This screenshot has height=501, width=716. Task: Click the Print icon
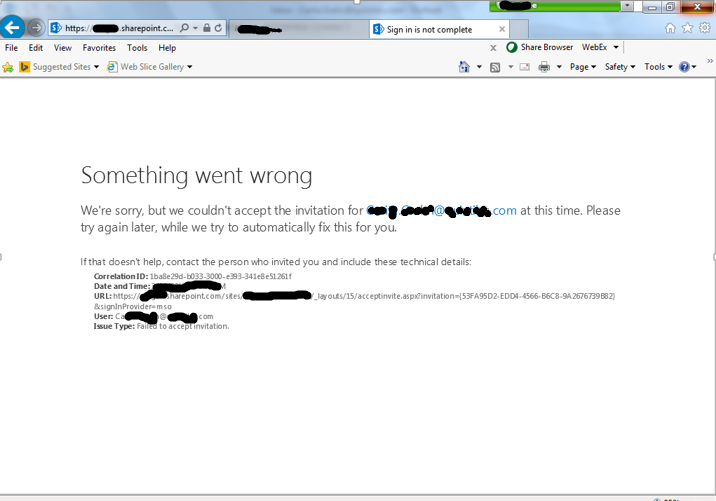pos(544,68)
